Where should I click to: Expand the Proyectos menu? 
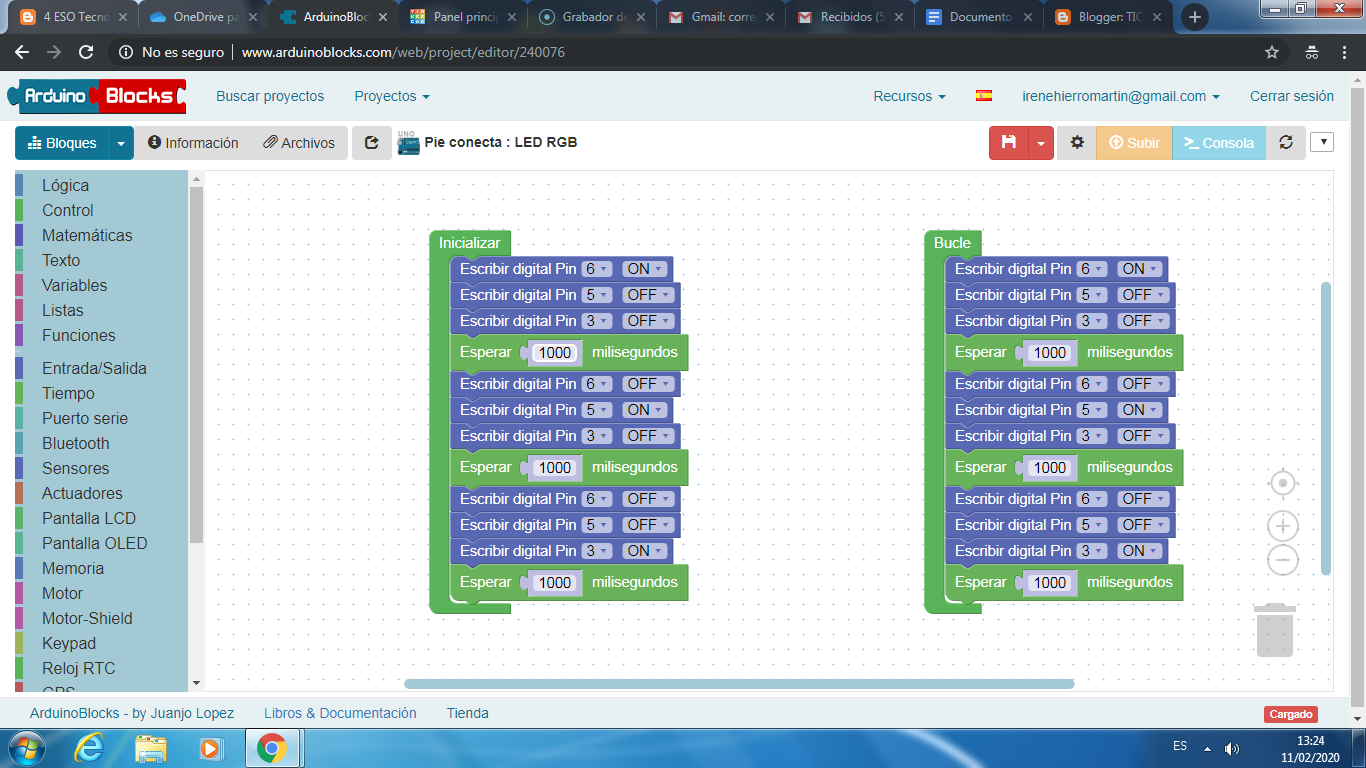392,96
